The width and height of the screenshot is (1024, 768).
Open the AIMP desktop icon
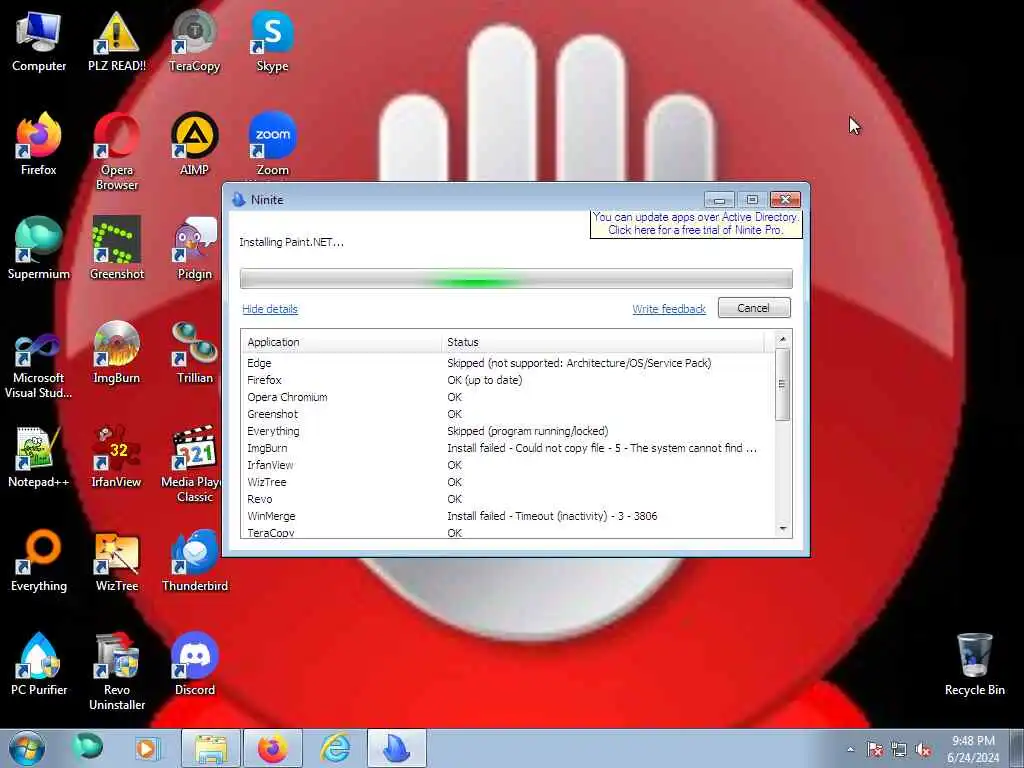[x=194, y=144]
